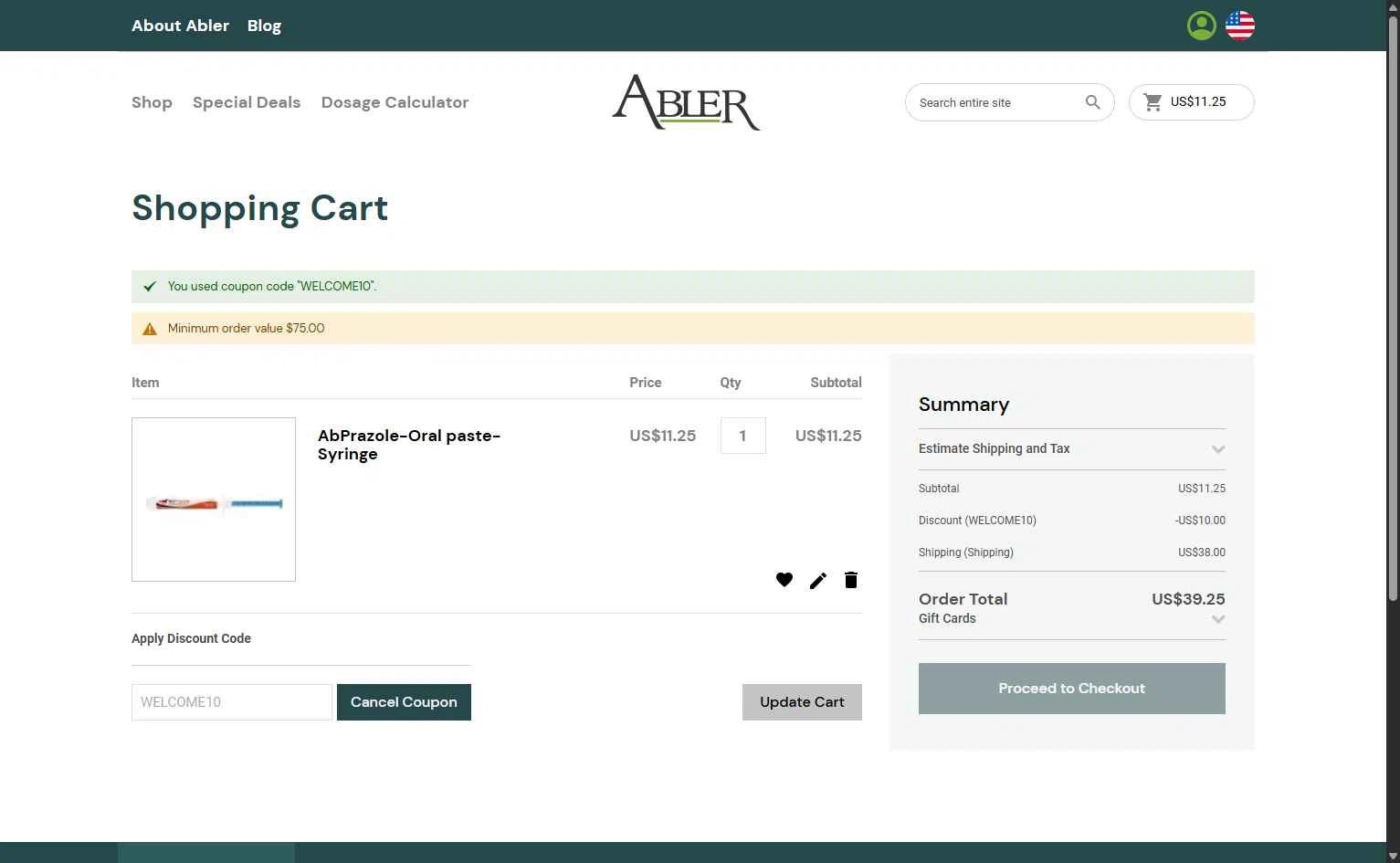
Task: Expand Estimate Shipping and Tax section
Action: coord(1071,449)
